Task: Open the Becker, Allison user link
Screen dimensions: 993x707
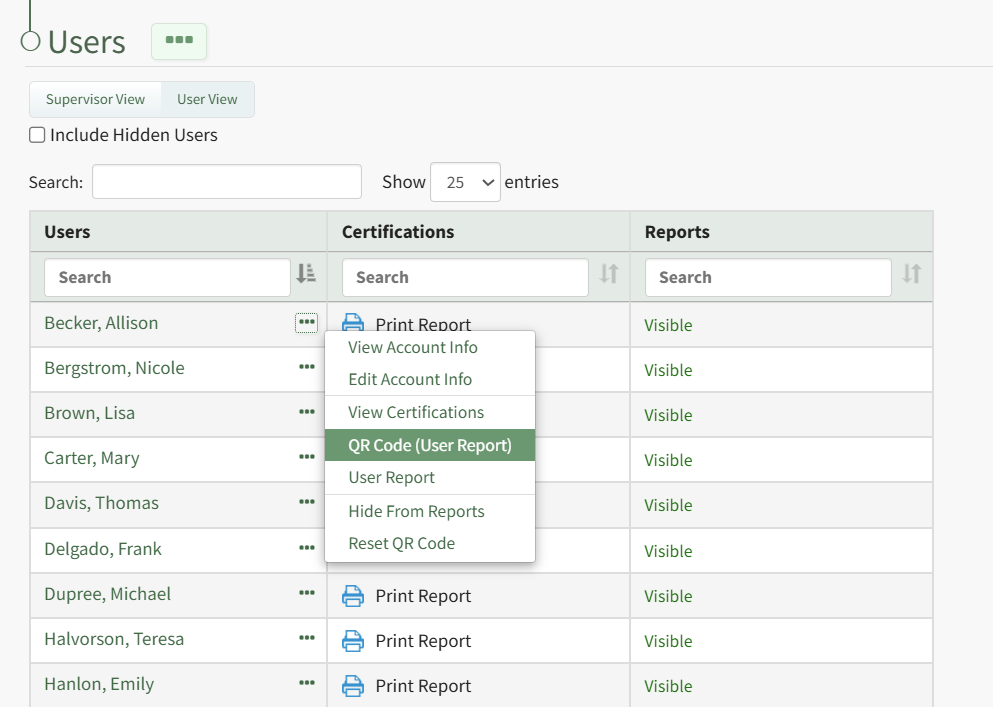Action: click(x=101, y=323)
